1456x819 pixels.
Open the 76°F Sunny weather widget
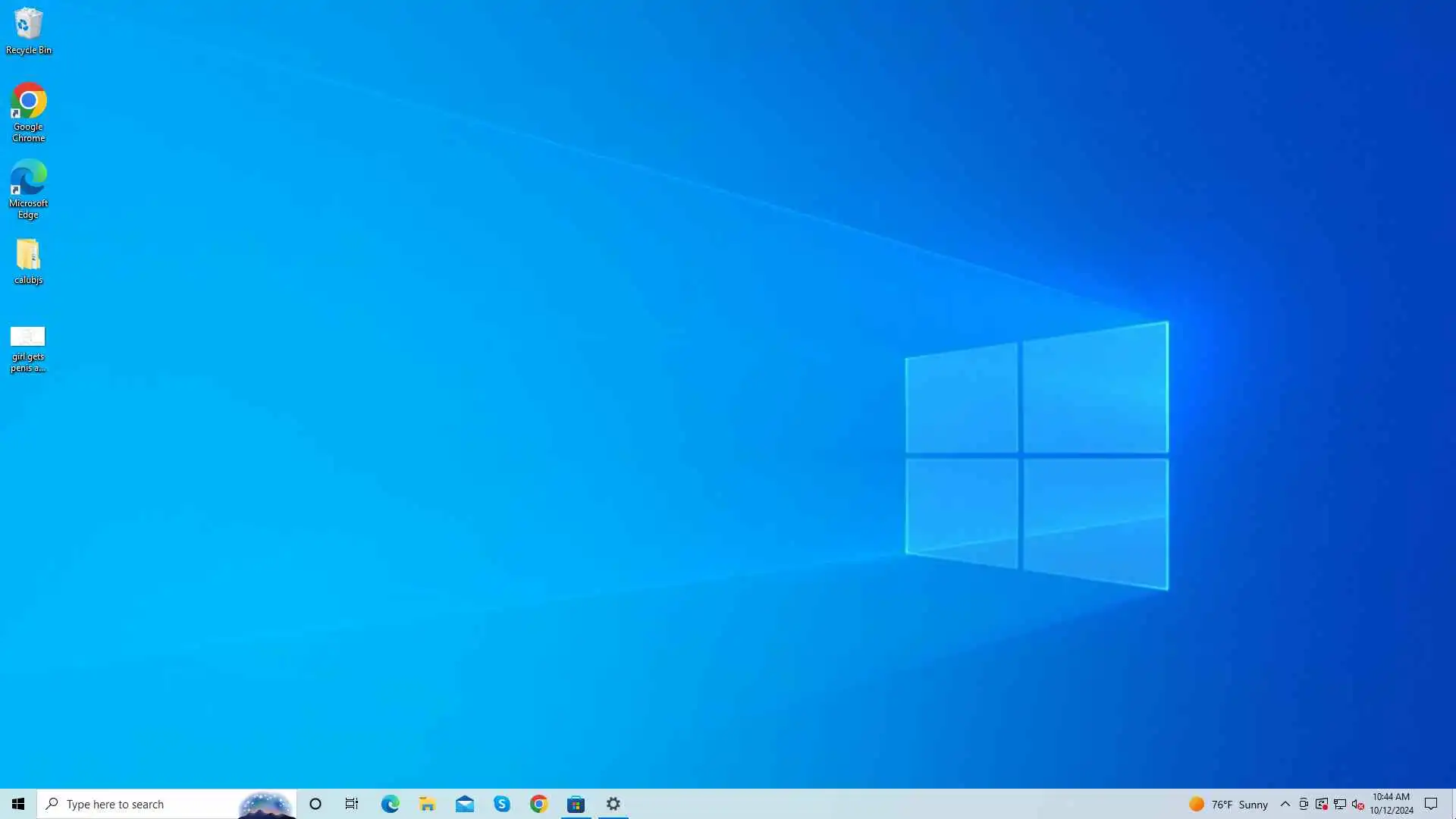click(1228, 804)
